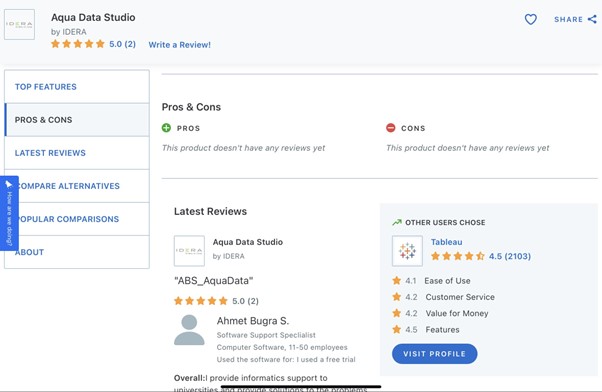The image size is (602, 392).
Task: Click the review's 5.0 (2) star rating
Action: (x=216, y=301)
